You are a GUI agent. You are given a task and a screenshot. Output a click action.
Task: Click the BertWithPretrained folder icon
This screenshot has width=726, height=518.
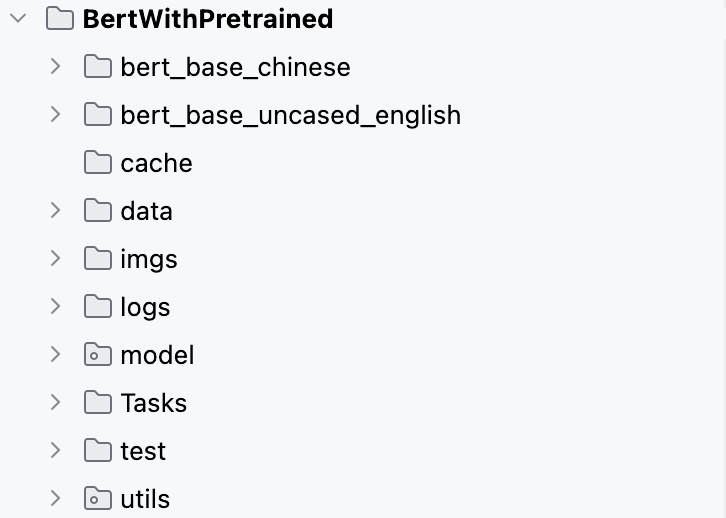pos(60,19)
